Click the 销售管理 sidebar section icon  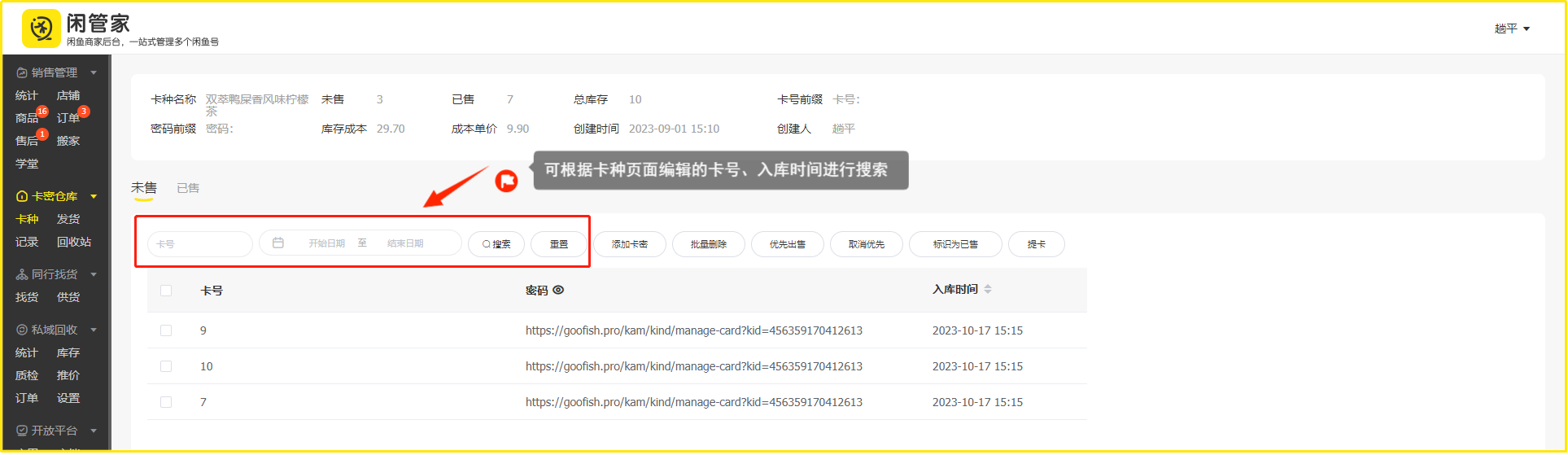[22, 72]
